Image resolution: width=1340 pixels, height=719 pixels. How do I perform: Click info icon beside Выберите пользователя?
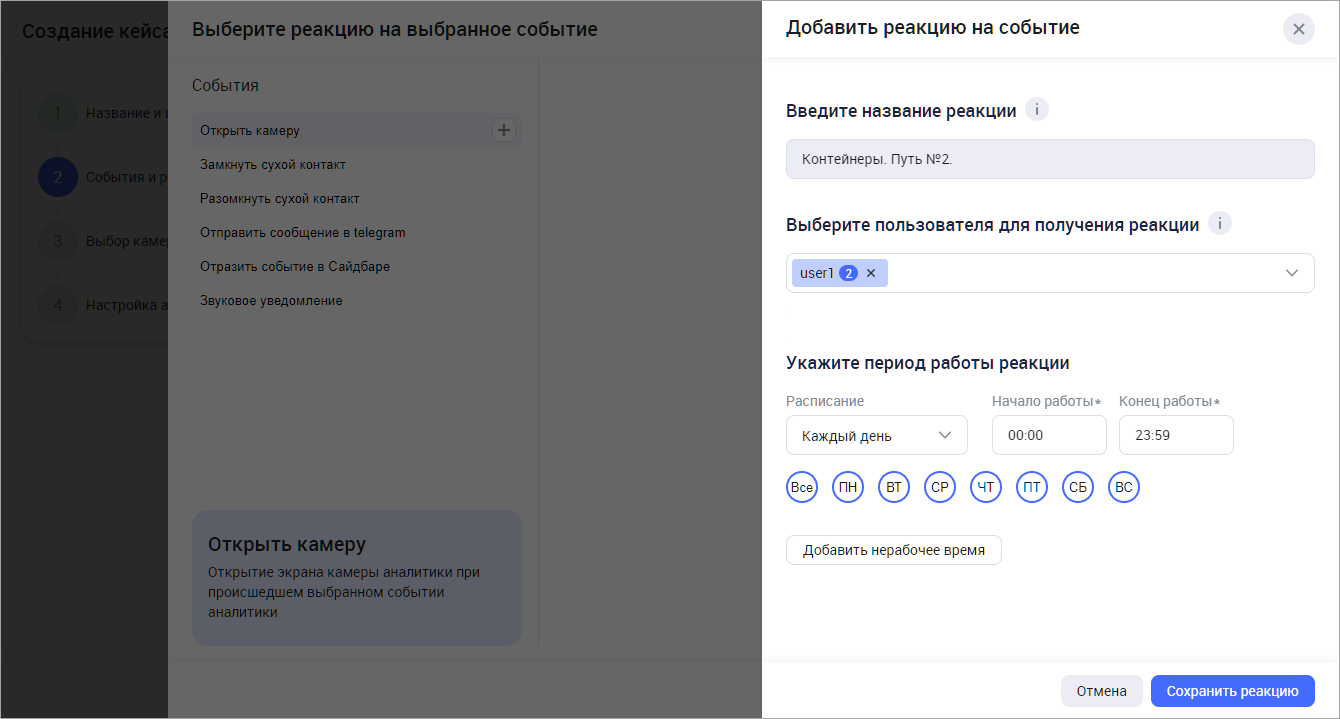click(x=1219, y=224)
